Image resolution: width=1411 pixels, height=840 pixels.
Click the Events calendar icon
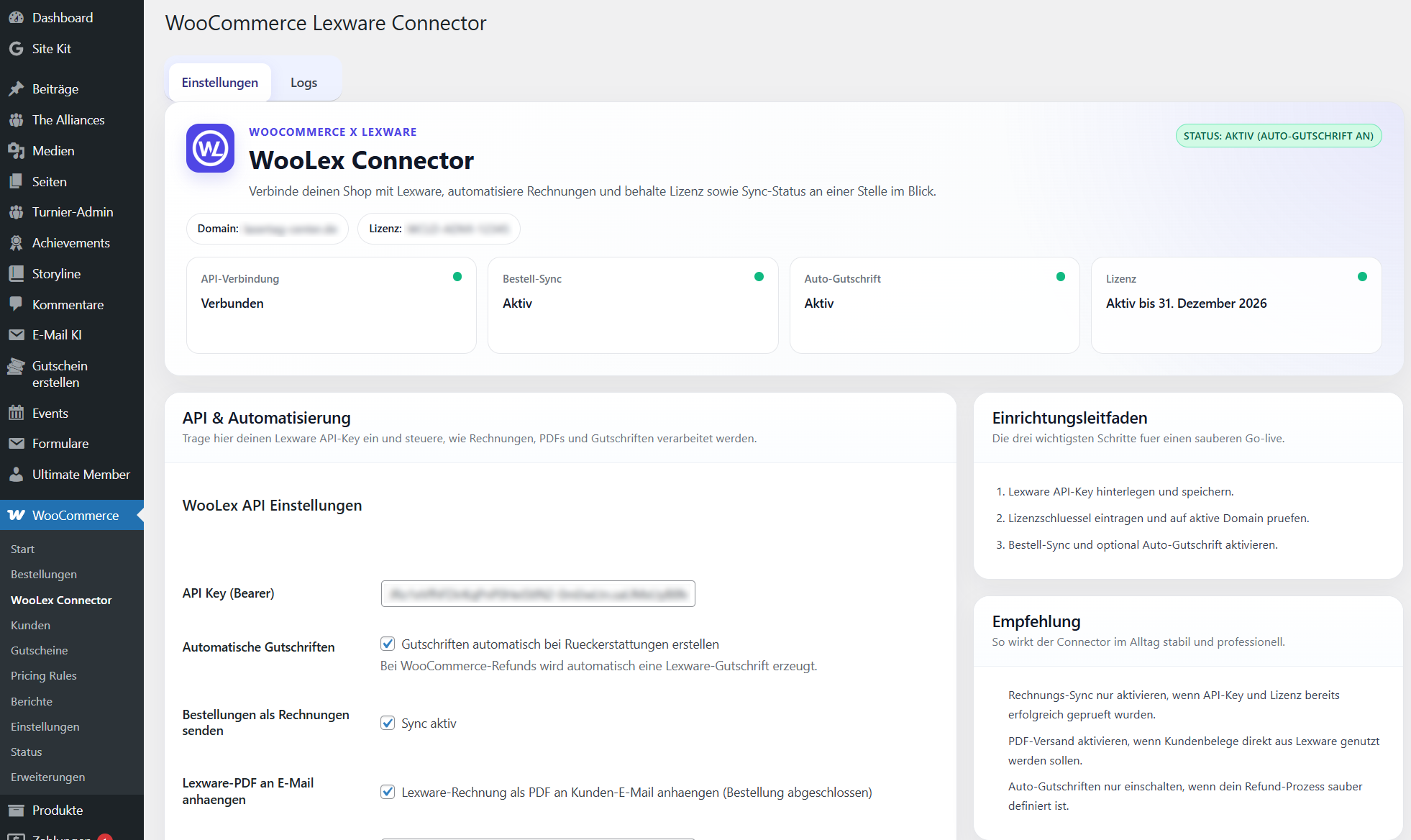(x=16, y=414)
